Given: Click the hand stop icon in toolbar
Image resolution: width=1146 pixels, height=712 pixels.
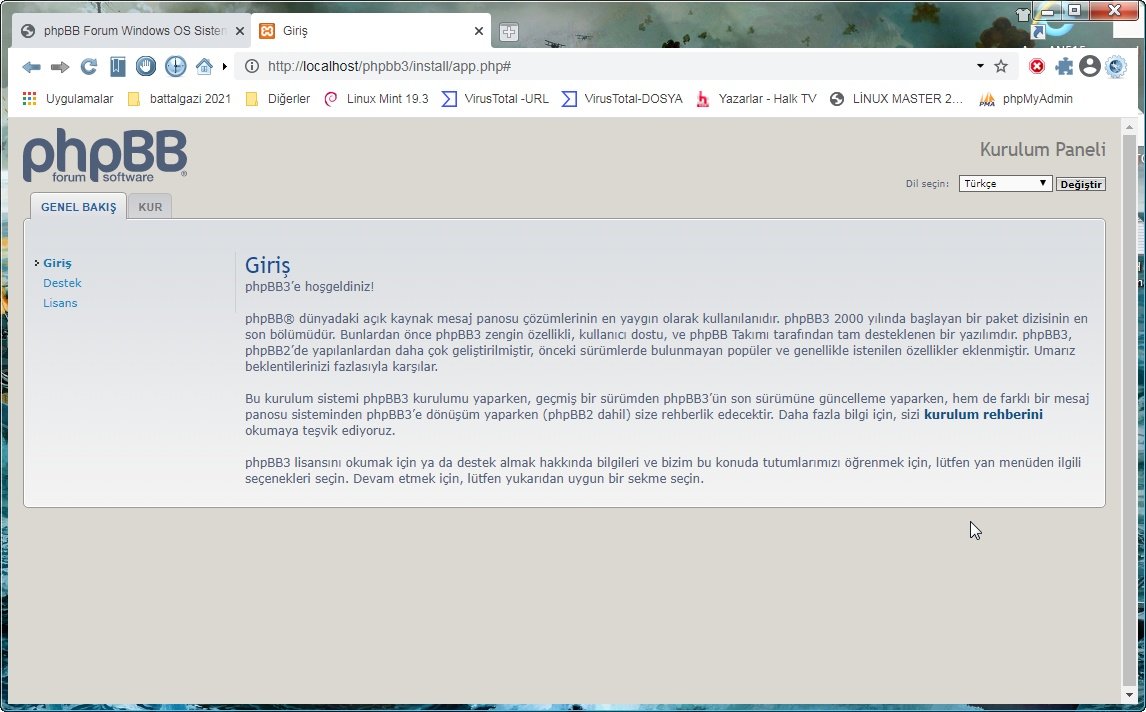Looking at the screenshot, I should (x=146, y=67).
